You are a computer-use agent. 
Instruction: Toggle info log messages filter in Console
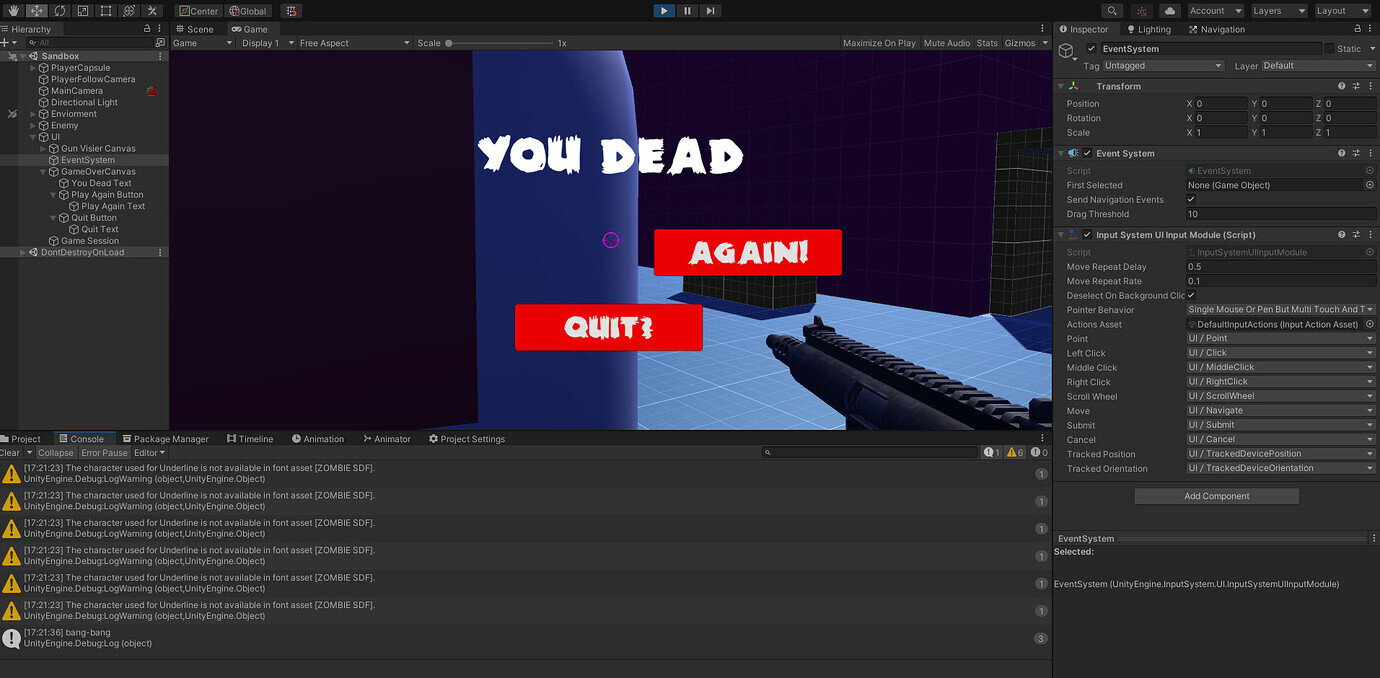992,453
